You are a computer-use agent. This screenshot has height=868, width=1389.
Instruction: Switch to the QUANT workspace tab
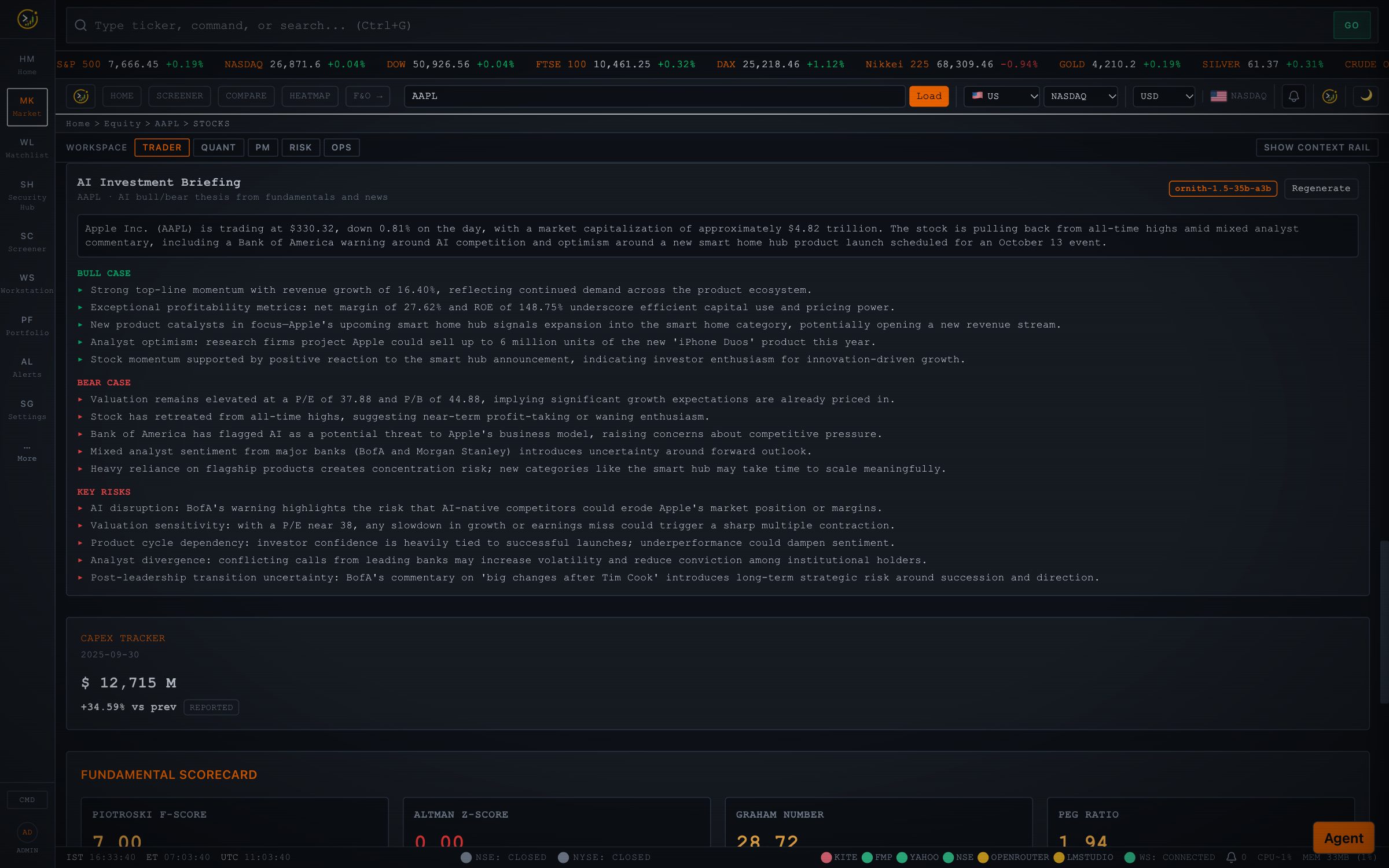(x=218, y=148)
